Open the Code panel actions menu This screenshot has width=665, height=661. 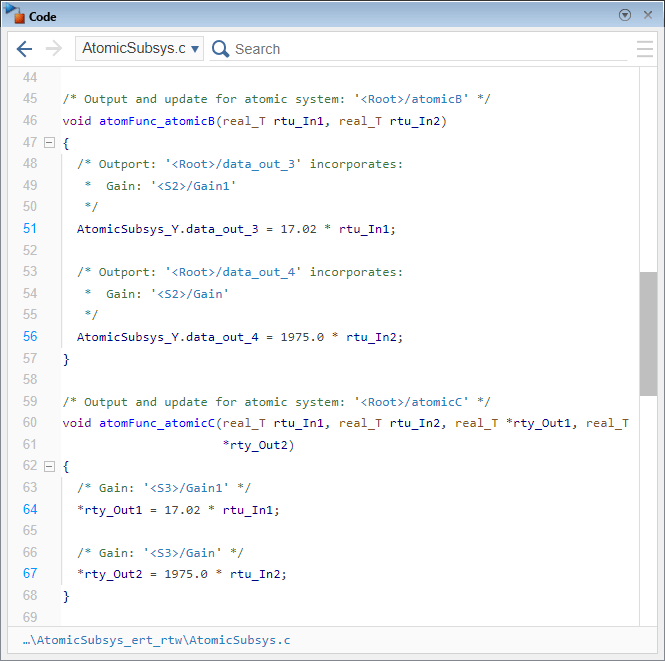[x=625, y=15]
